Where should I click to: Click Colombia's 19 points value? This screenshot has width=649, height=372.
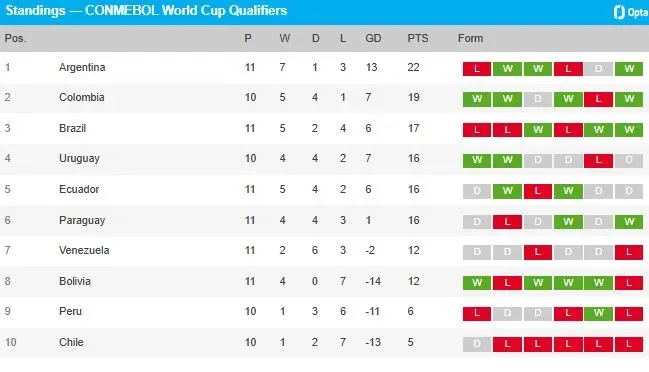413,98
